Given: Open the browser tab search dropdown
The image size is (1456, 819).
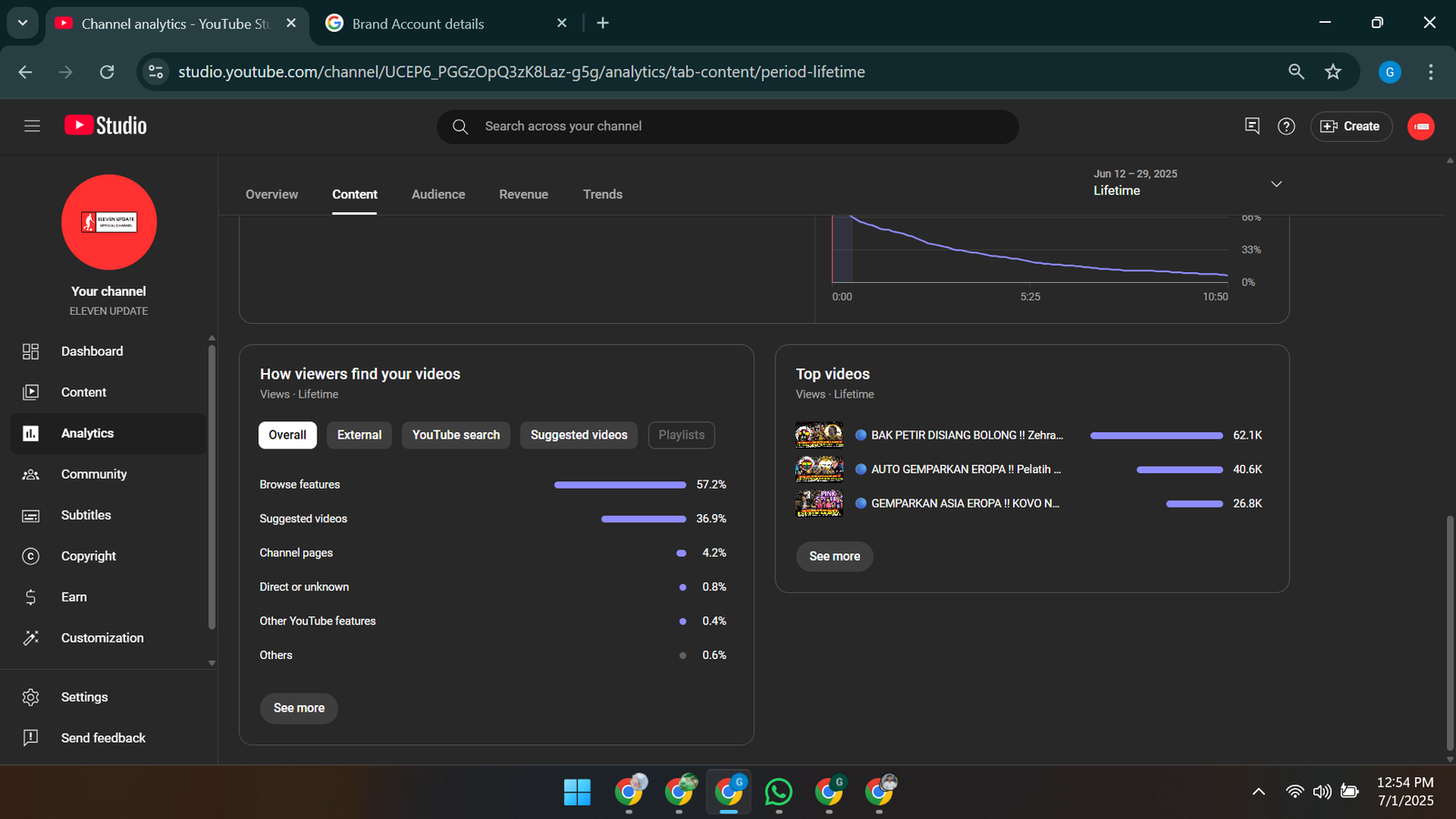Looking at the screenshot, I should click(x=23, y=23).
